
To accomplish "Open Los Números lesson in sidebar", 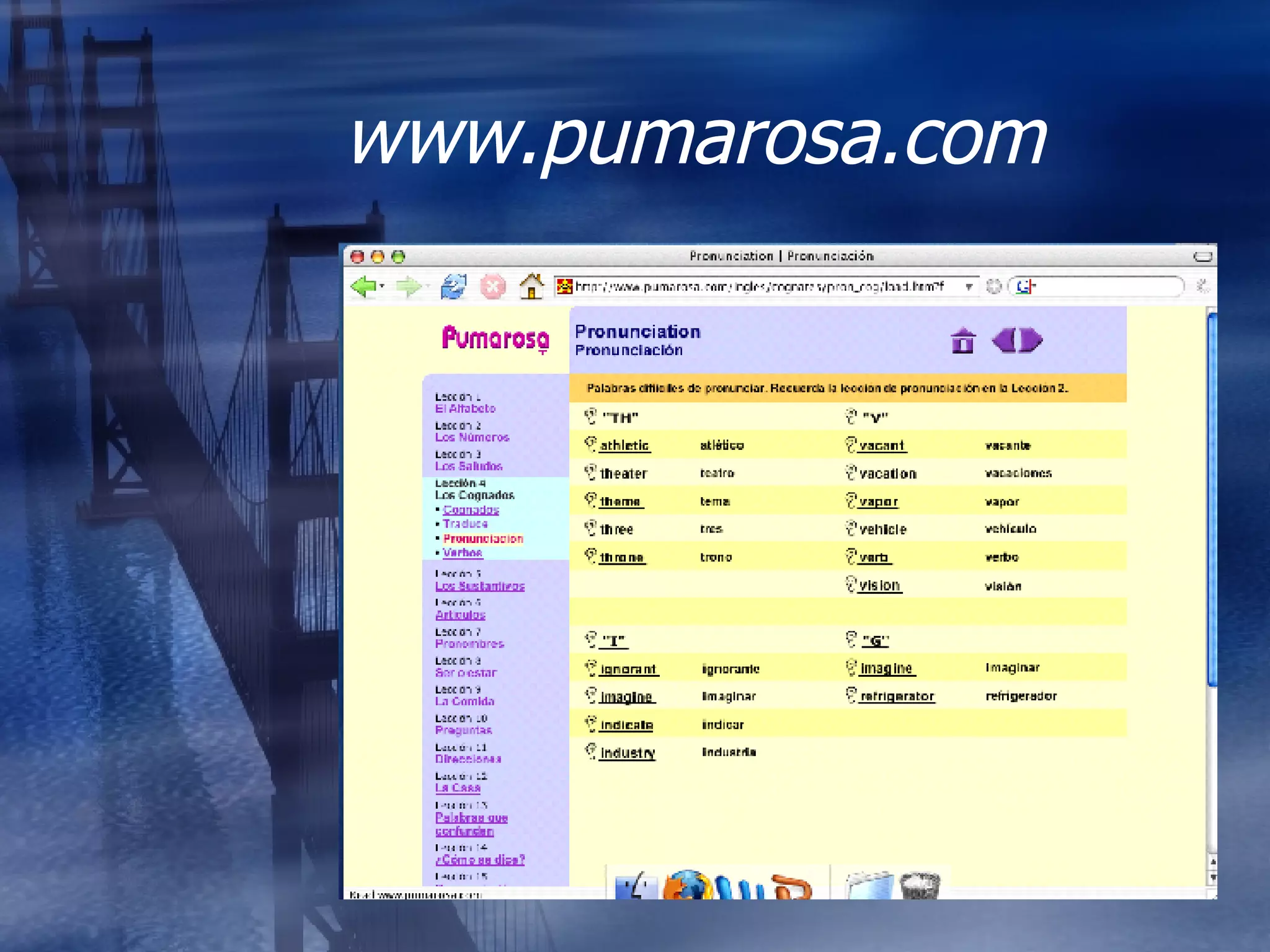I will click(472, 437).
